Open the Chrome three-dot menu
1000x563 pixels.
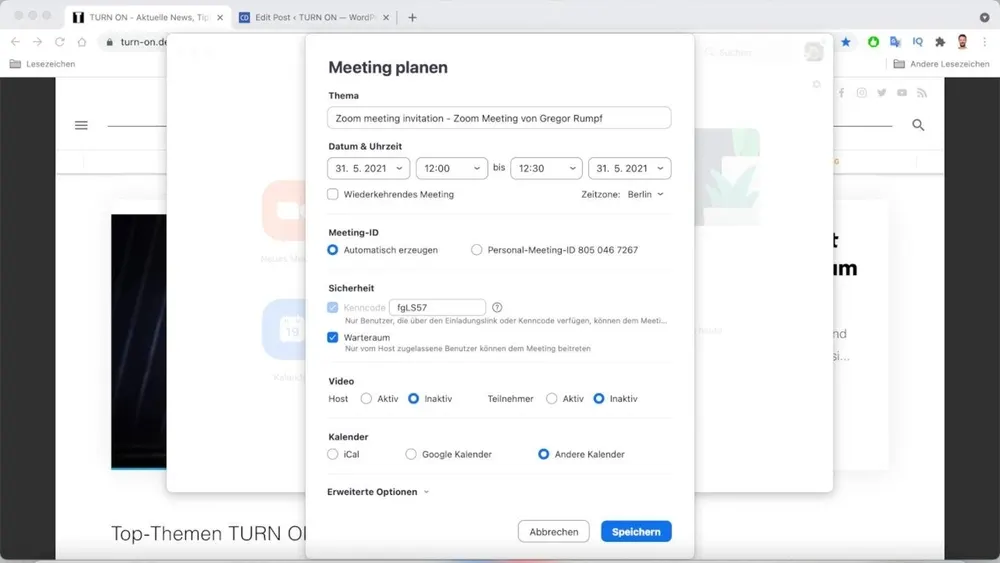point(985,42)
